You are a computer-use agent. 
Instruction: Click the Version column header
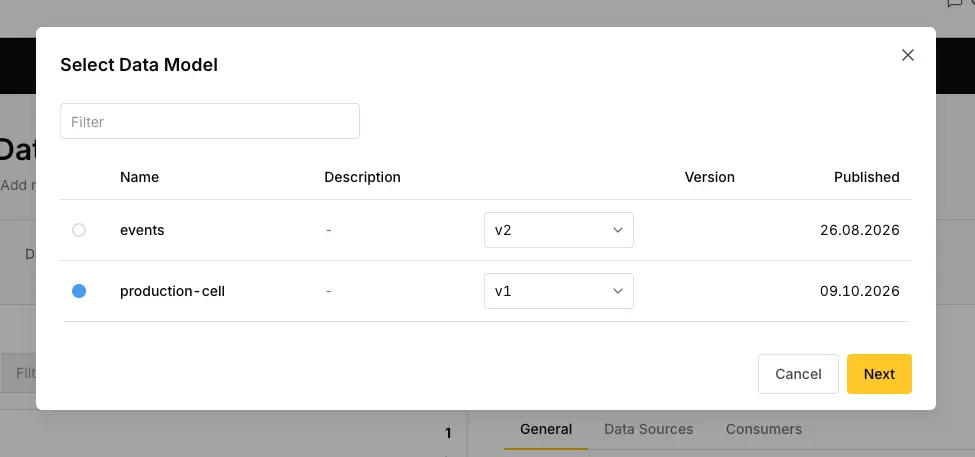[709, 177]
